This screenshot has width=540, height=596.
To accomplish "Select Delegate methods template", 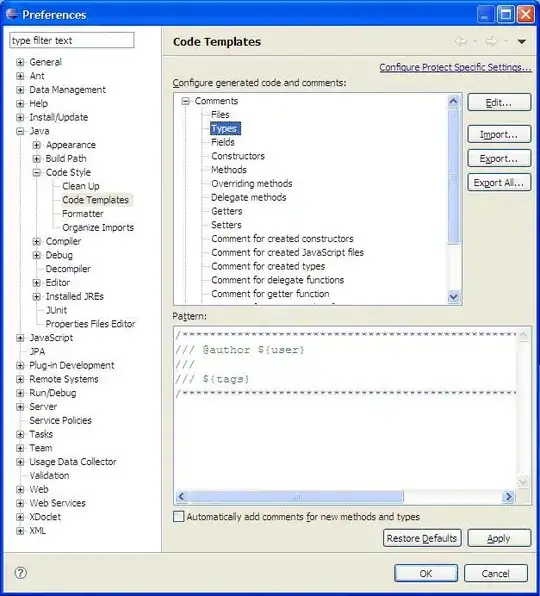I will point(249,197).
